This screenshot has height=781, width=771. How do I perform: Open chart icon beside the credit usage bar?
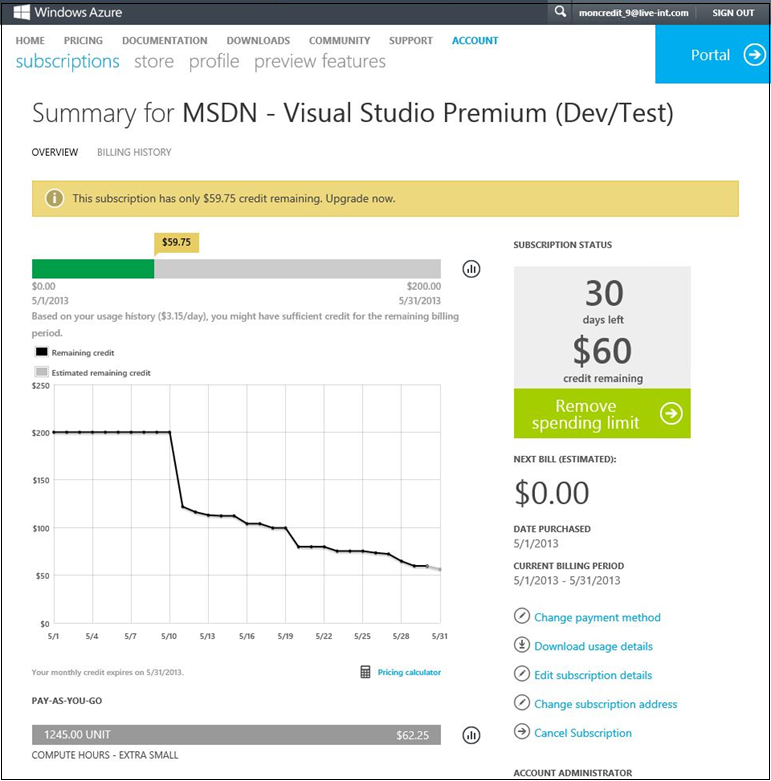coord(471,269)
